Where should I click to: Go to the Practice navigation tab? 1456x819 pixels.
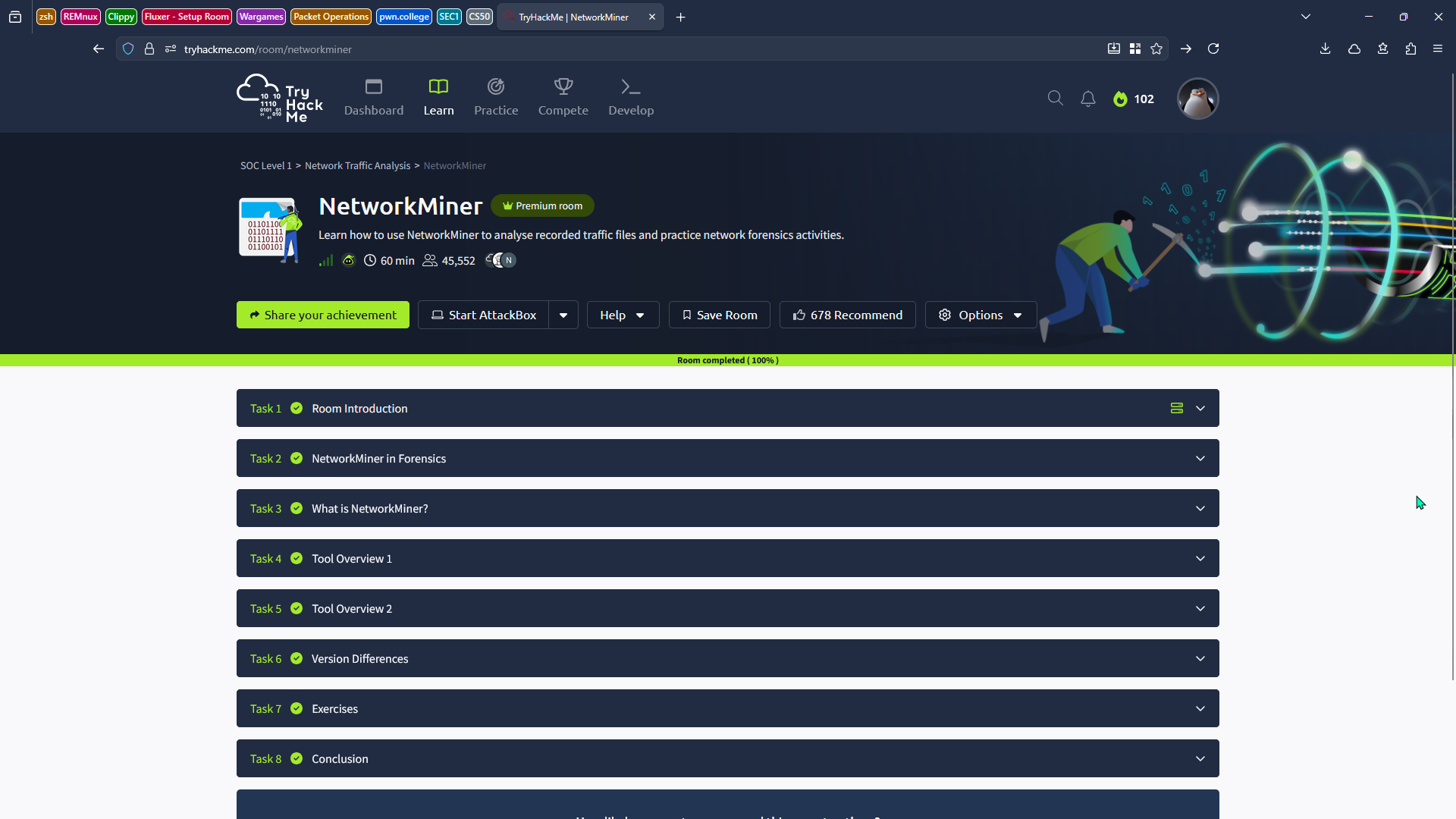point(496,99)
